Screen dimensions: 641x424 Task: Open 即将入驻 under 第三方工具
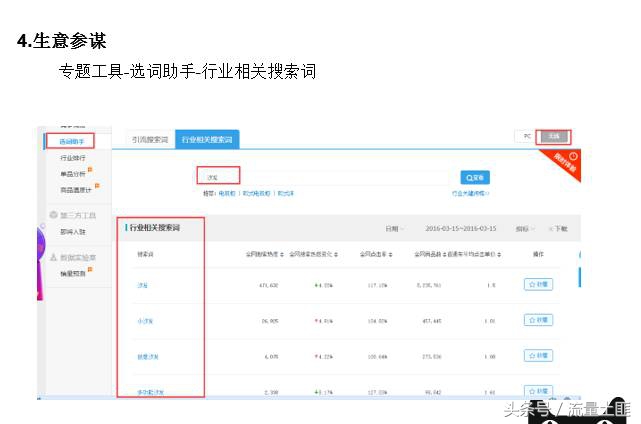73,232
